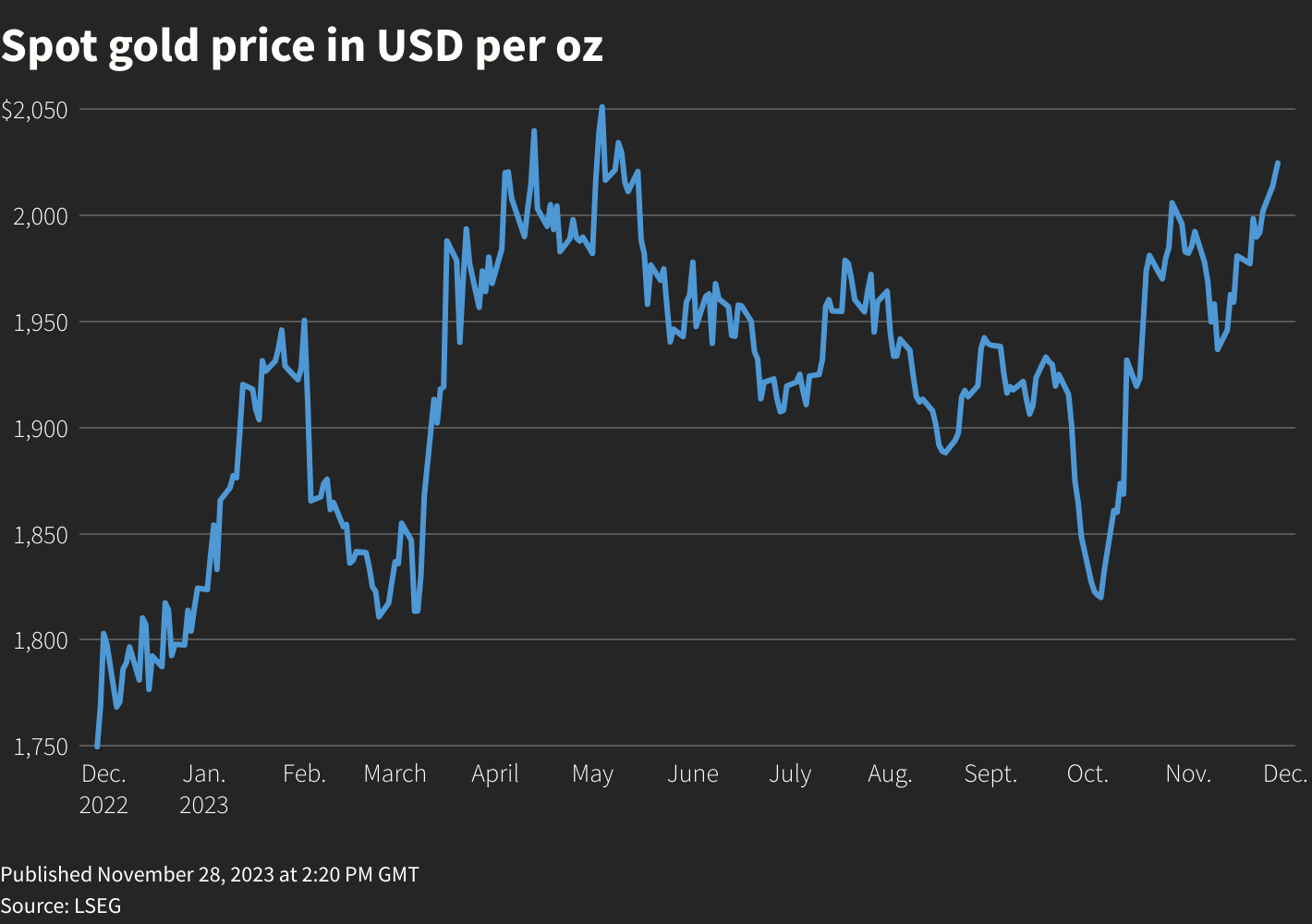Select the 1,900 y-axis label
Image resolution: width=1312 pixels, height=924 pixels.
click(x=41, y=430)
